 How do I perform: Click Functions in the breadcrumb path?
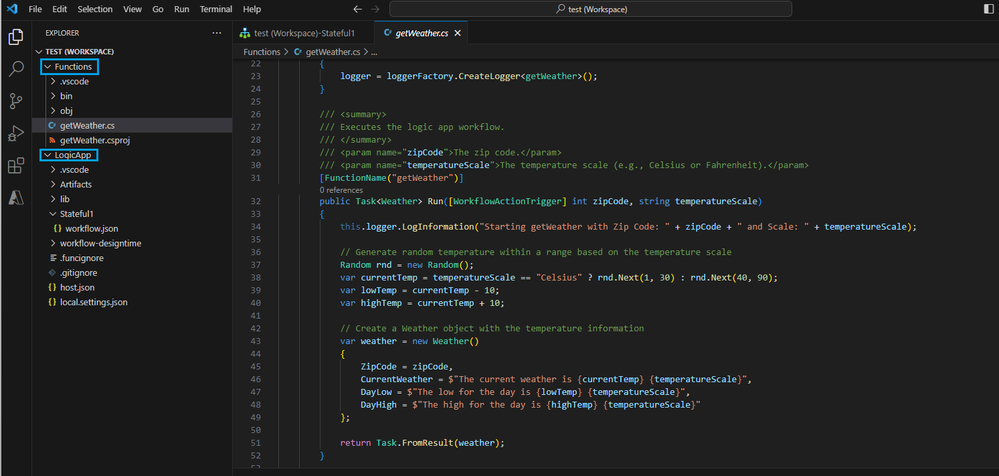(x=261, y=51)
